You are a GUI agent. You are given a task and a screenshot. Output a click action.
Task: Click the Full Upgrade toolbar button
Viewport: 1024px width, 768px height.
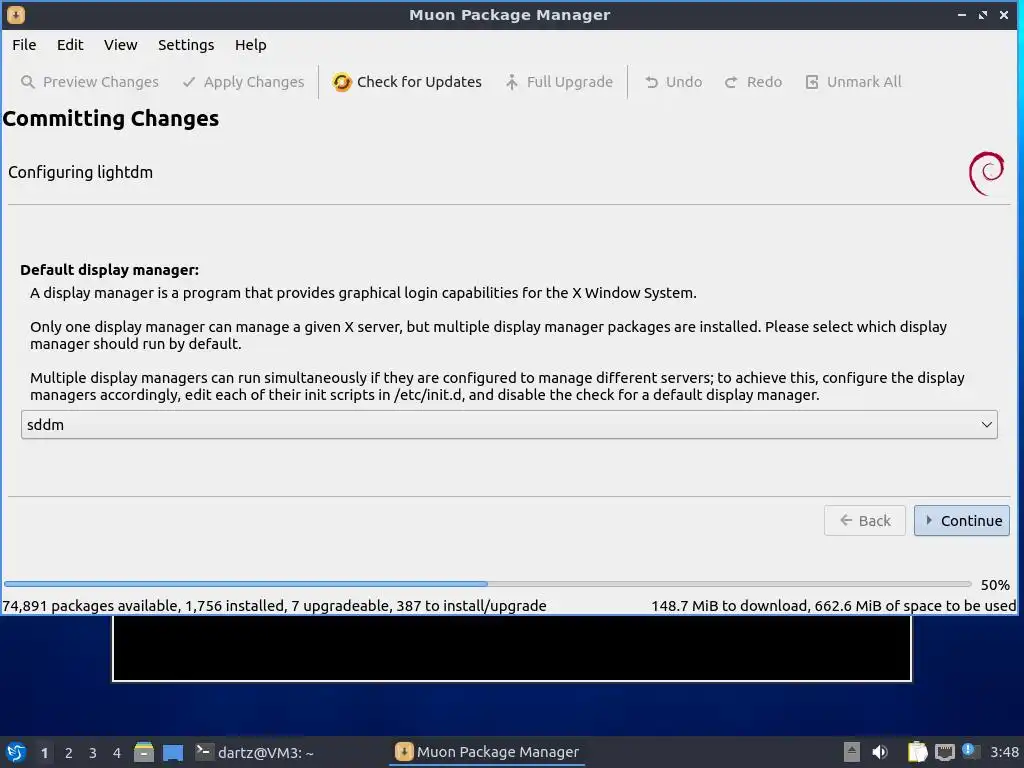(x=559, y=82)
